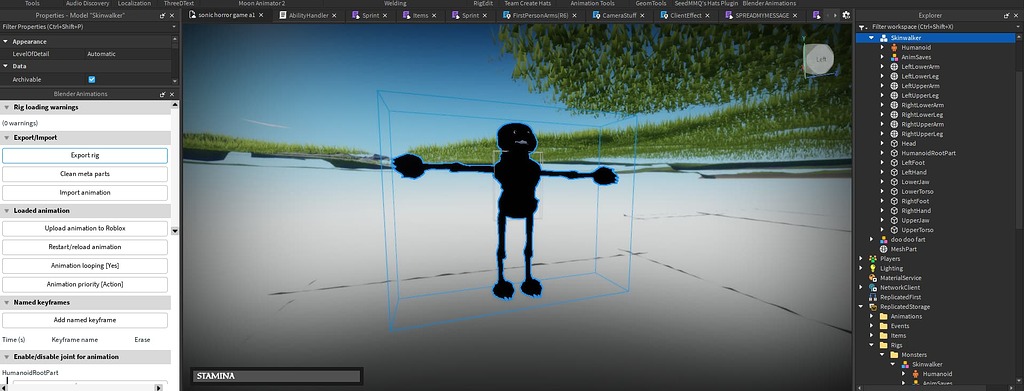Undock the Properties panel

(163, 15)
